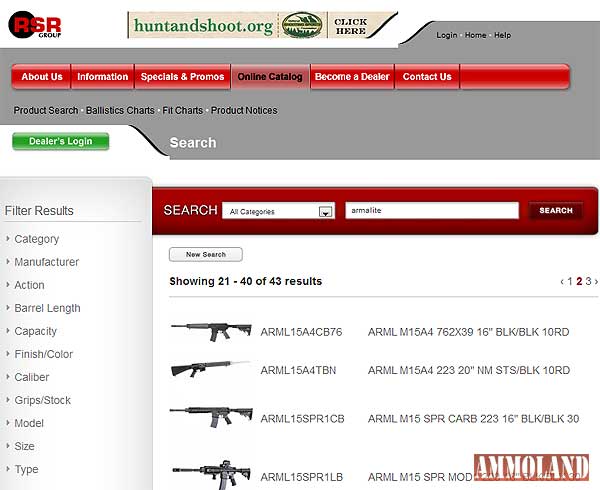Image resolution: width=600 pixels, height=490 pixels.
Task: Click the ARML15SPR1CB rifle thumbnail
Action: pos(211,417)
